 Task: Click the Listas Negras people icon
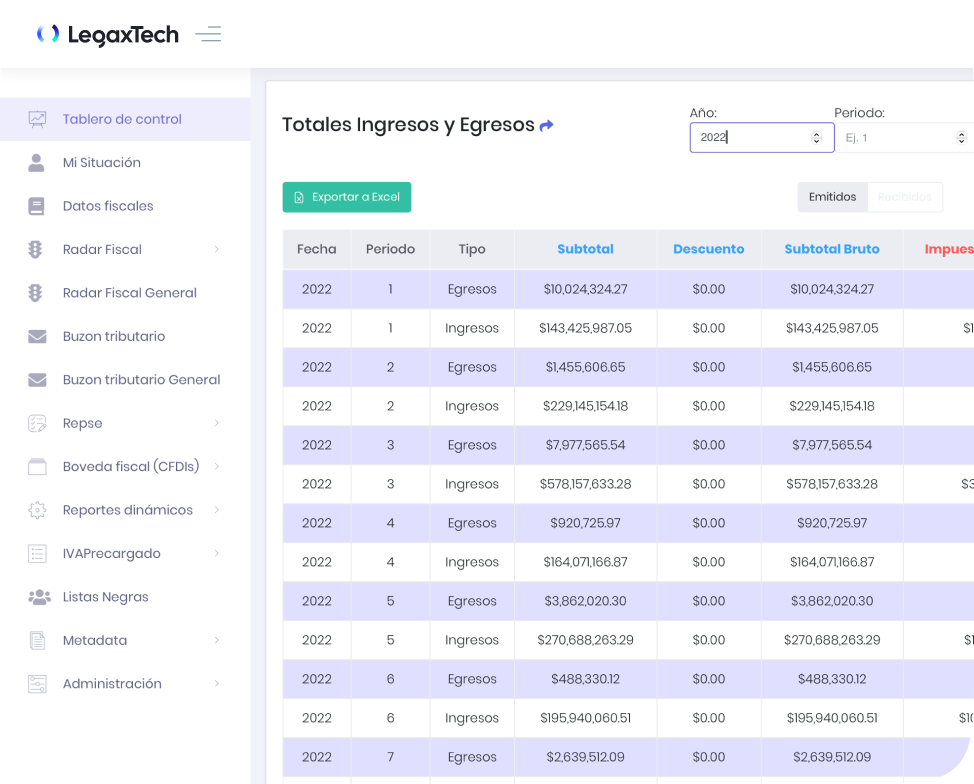point(39,597)
